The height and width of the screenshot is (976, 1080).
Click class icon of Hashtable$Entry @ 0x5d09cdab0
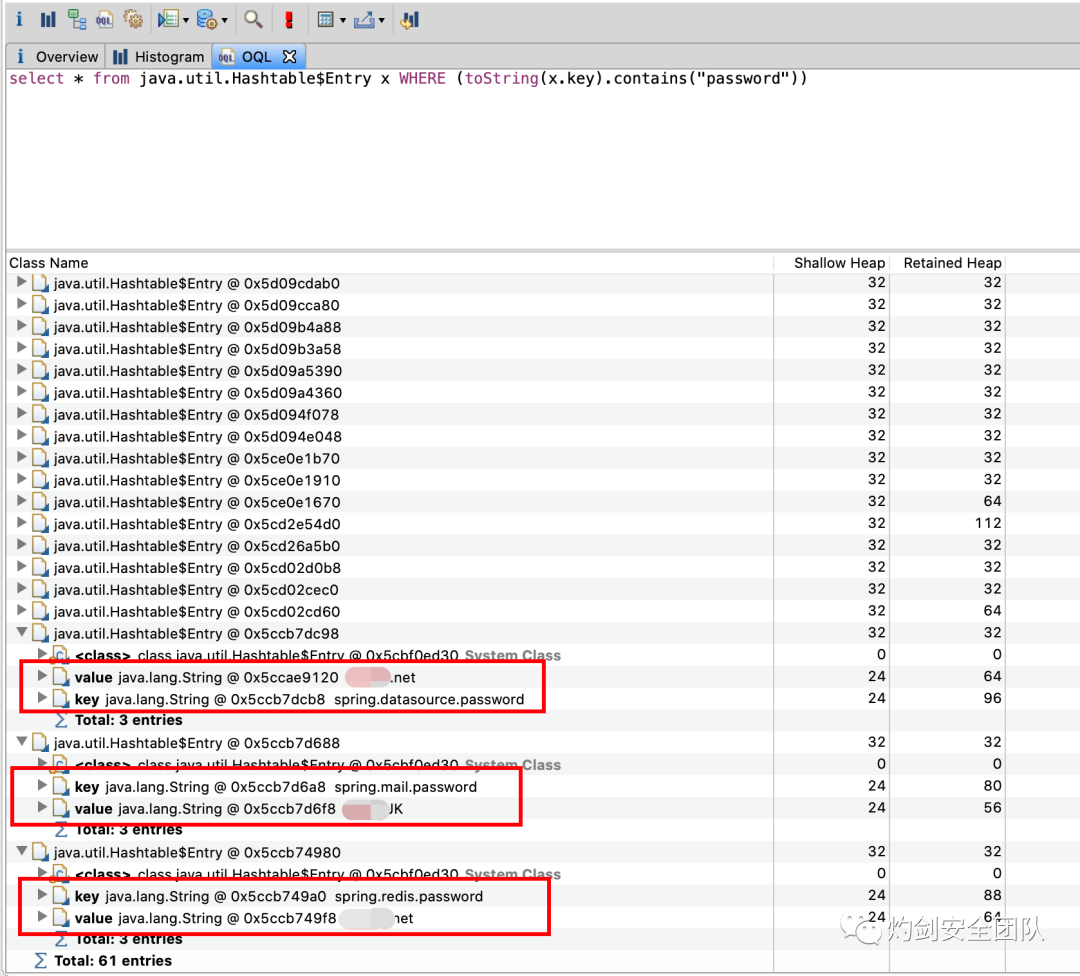tap(41, 283)
